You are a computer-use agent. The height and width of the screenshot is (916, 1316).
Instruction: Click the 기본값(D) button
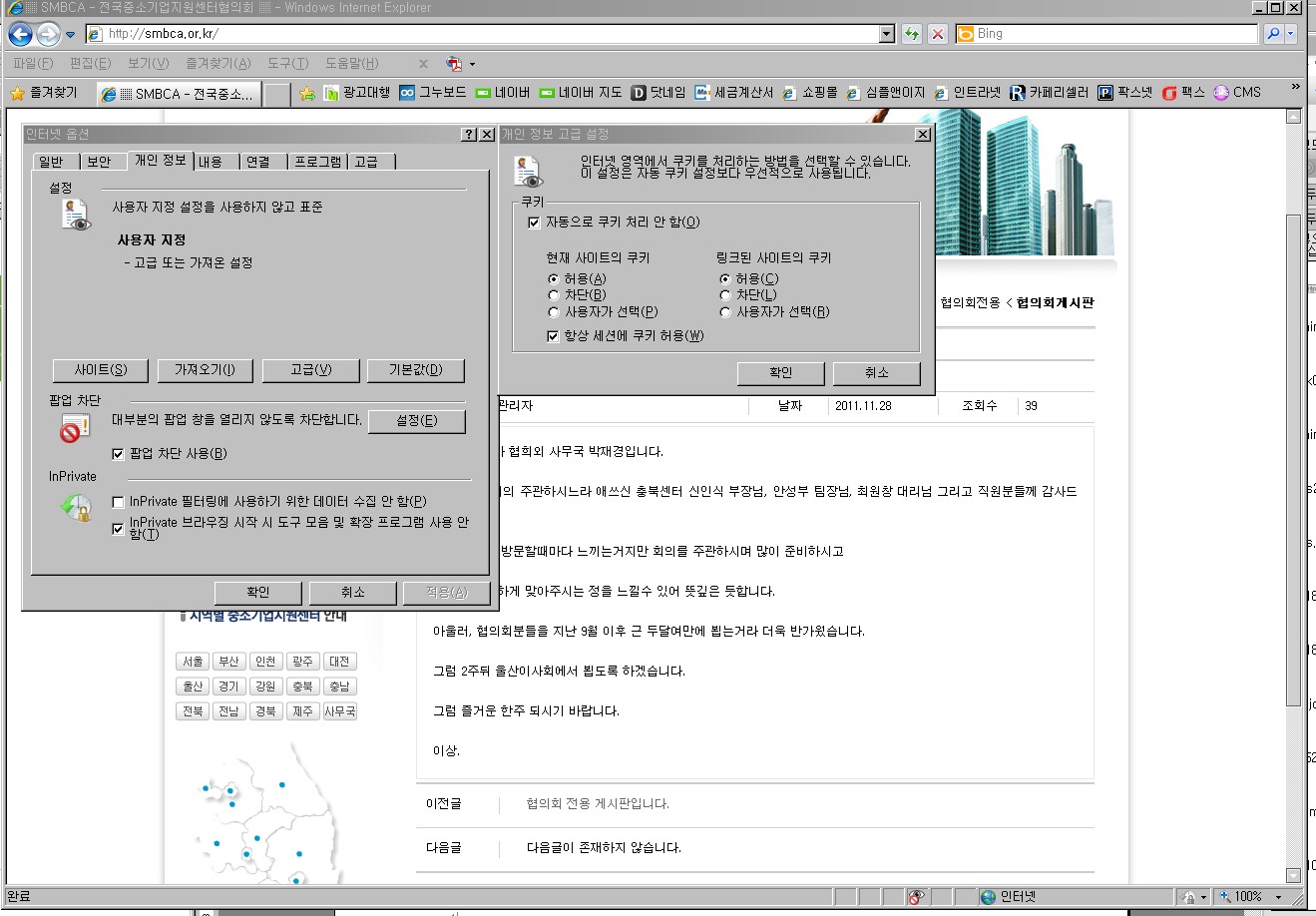click(x=415, y=370)
